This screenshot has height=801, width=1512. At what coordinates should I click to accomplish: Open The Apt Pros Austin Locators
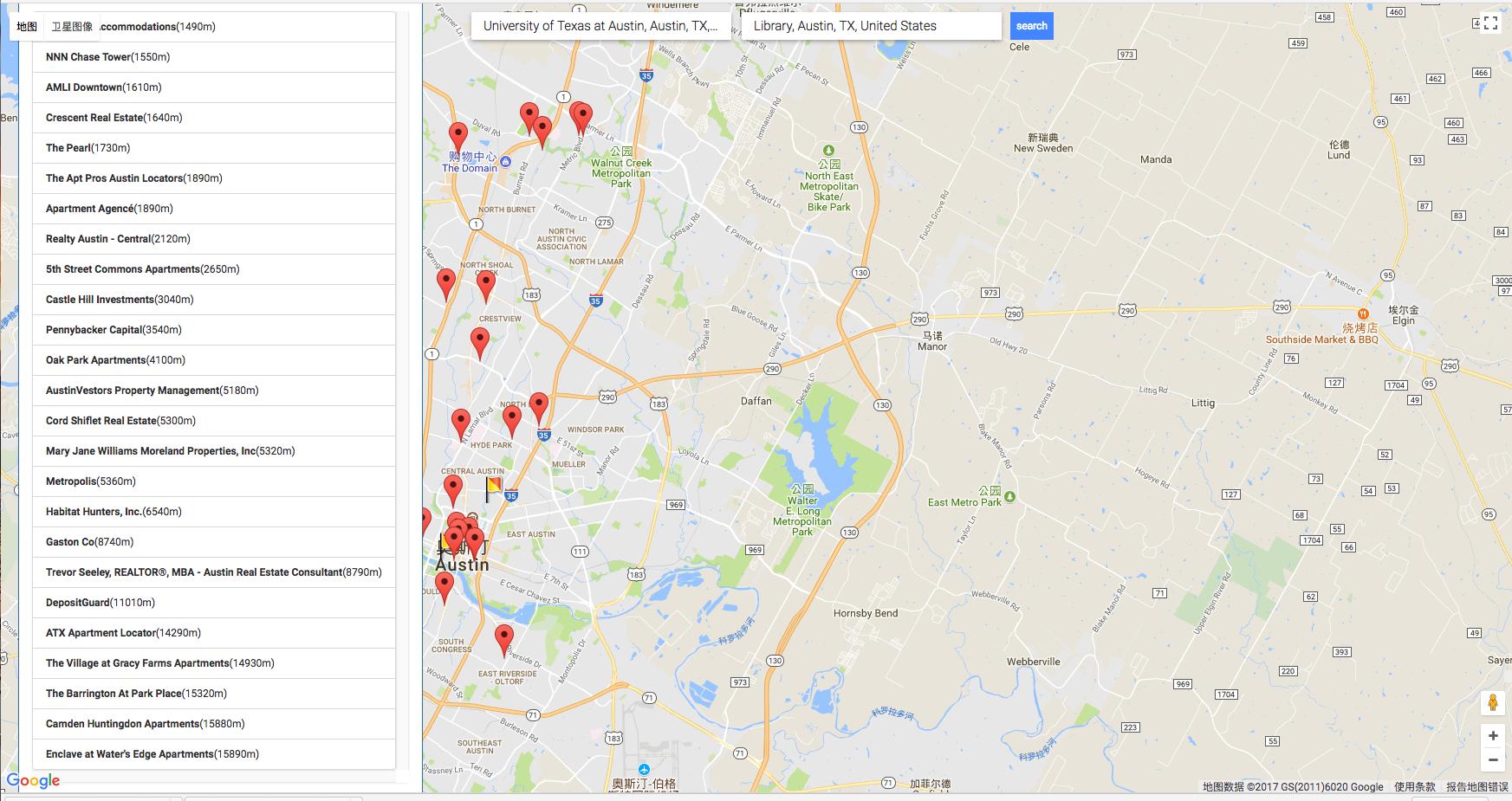(x=214, y=178)
